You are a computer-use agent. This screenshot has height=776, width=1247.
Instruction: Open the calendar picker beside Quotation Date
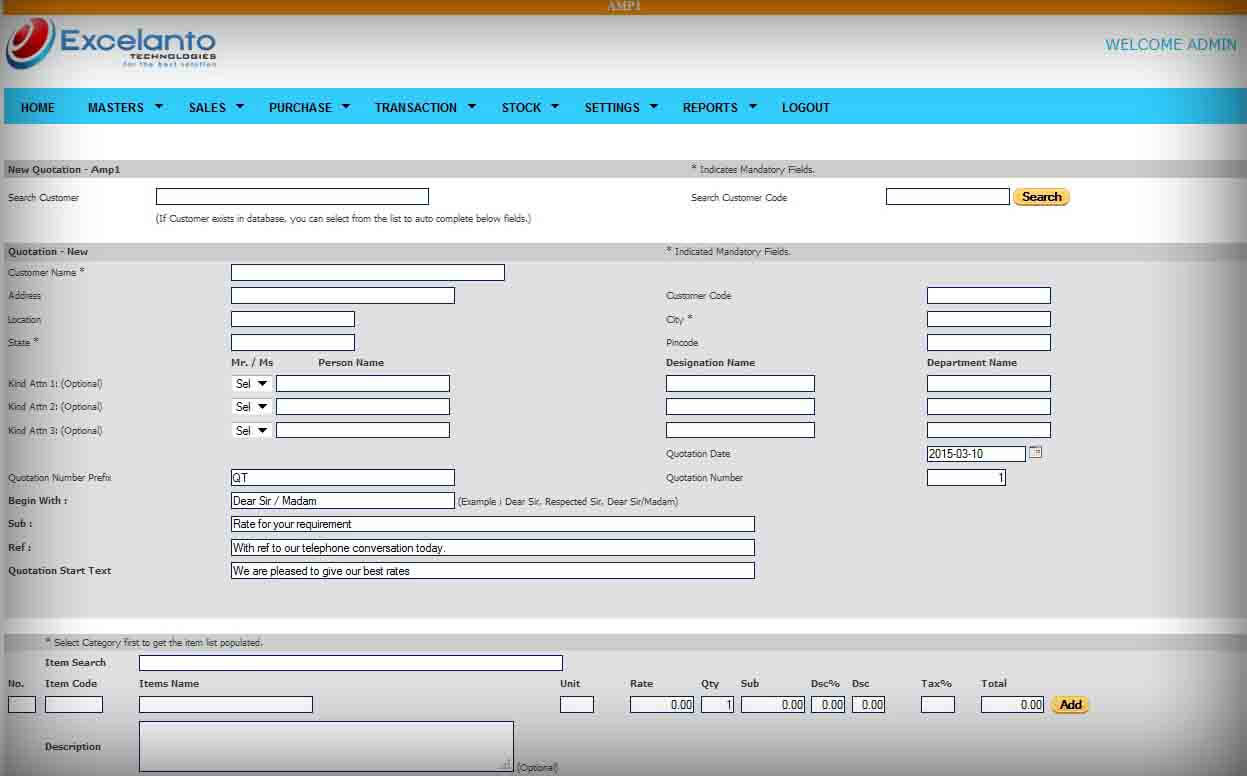point(1036,453)
